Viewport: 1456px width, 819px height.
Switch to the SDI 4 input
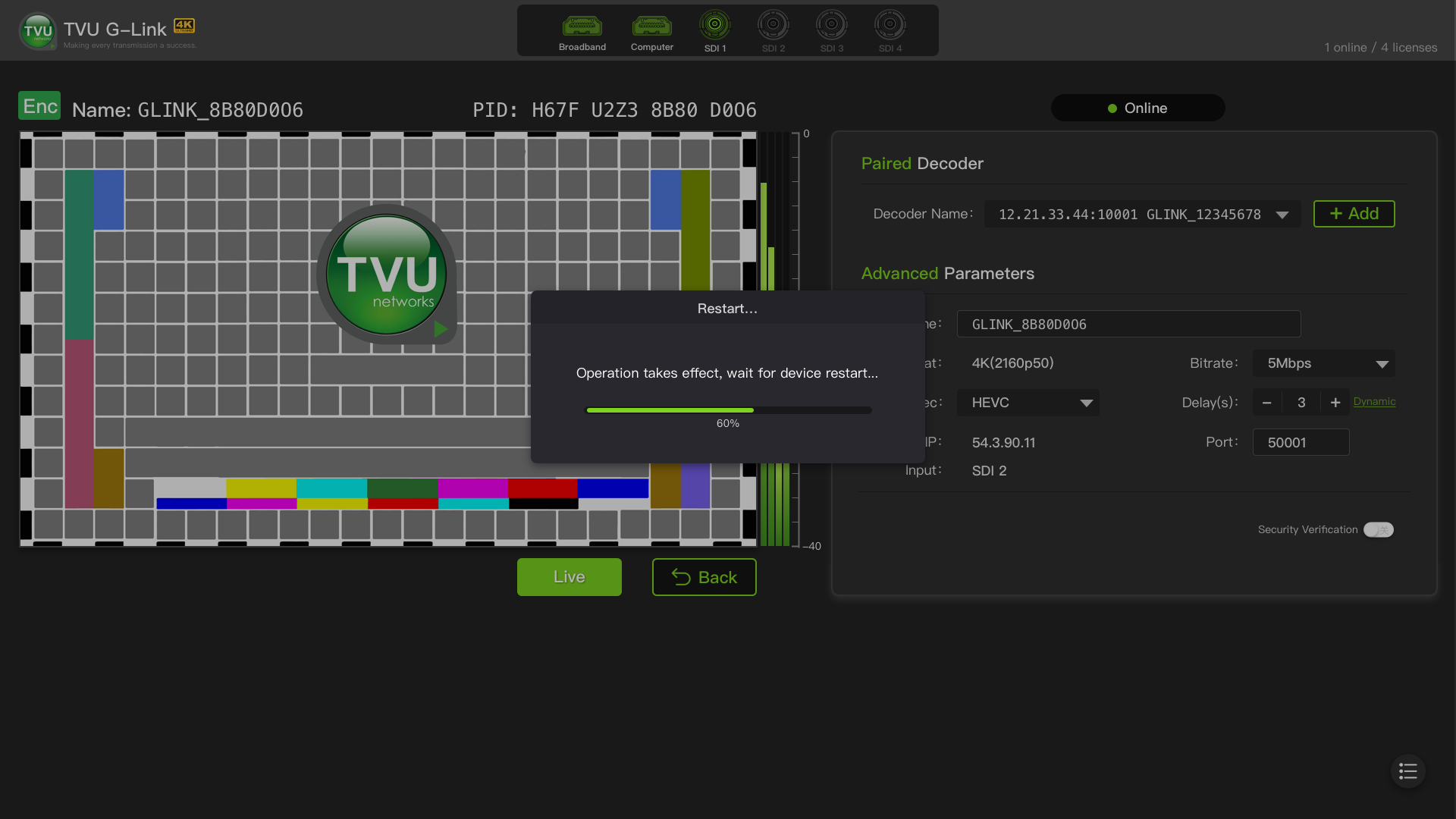pyautogui.click(x=890, y=25)
